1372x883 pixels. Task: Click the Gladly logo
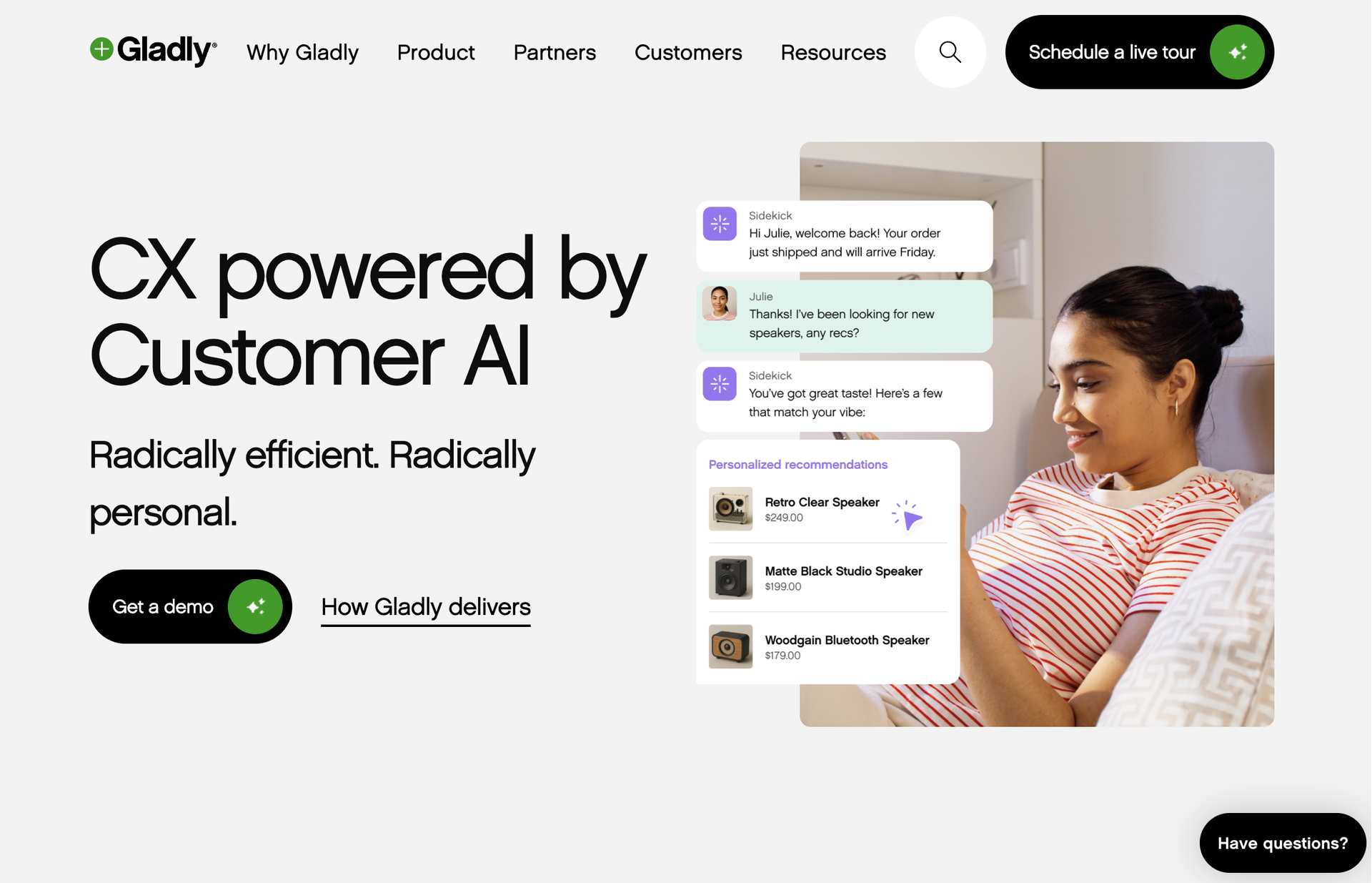coord(153,51)
